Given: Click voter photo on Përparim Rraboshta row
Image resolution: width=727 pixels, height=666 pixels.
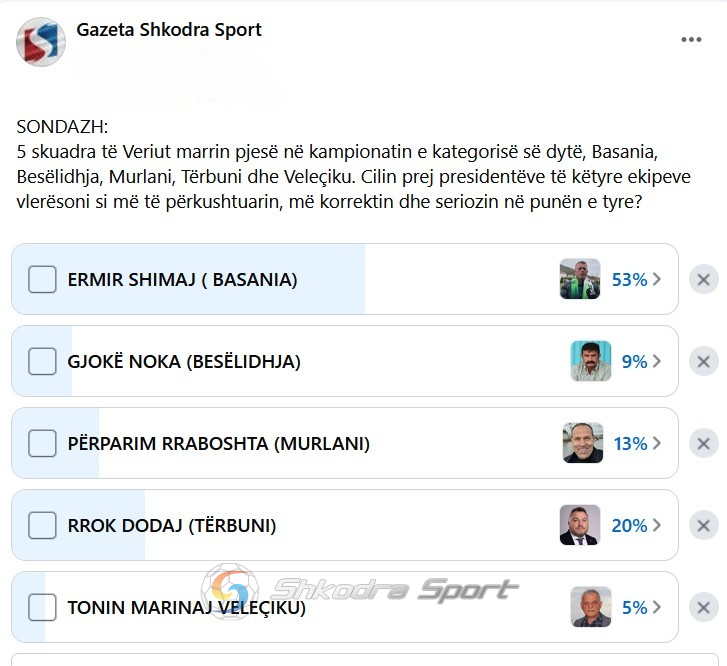Looking at the screenshot, I should point(583,443).
